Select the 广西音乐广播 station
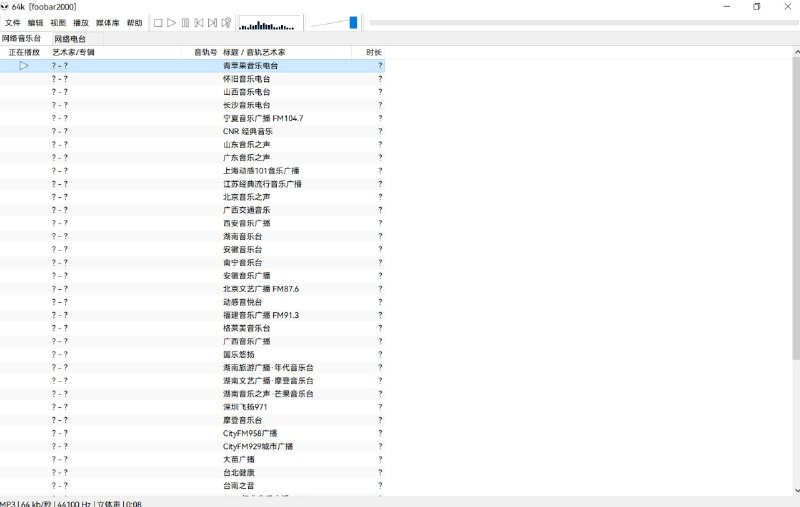The height and width of the screenshot is (507, 800). (x=192, y=341)
